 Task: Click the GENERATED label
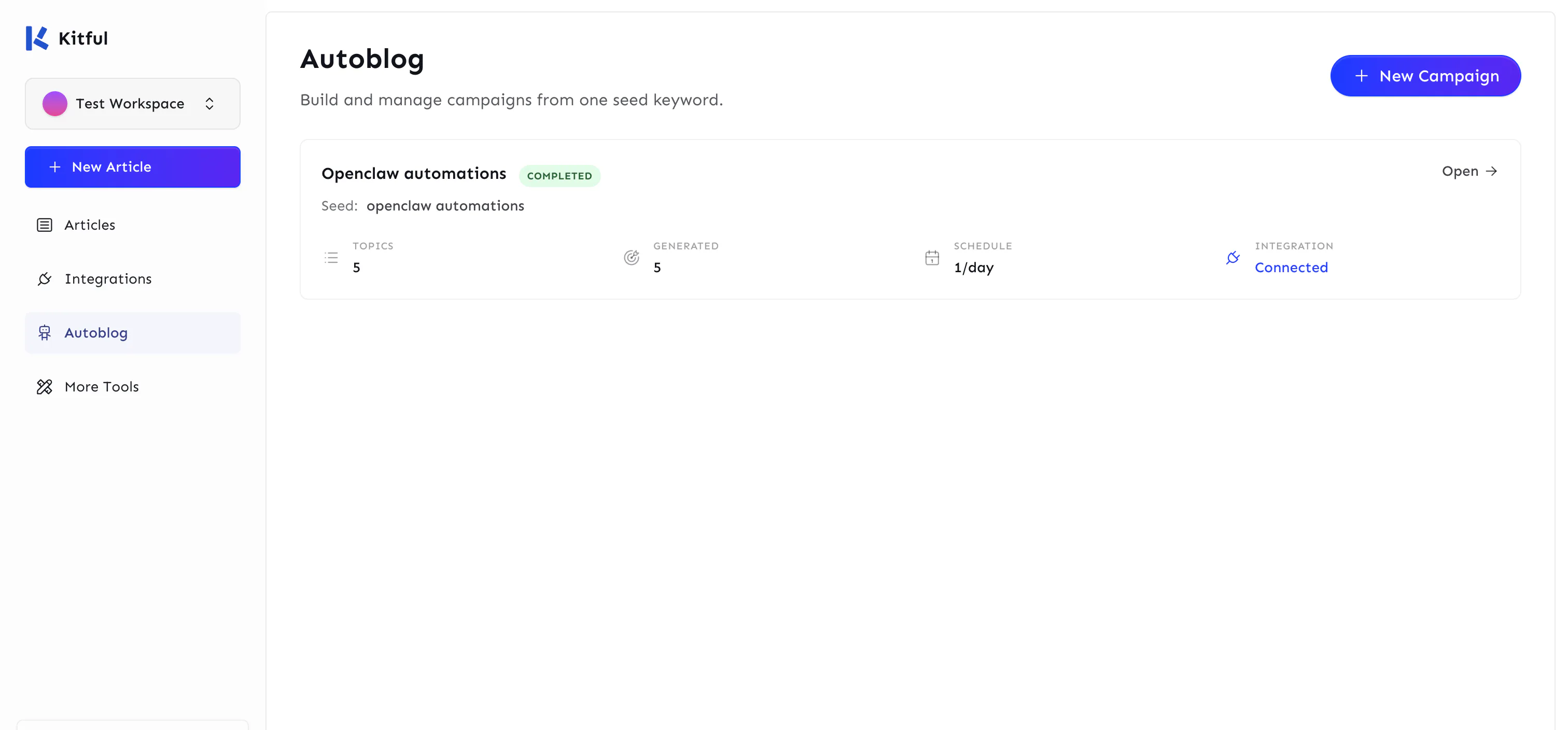(686, 246)
